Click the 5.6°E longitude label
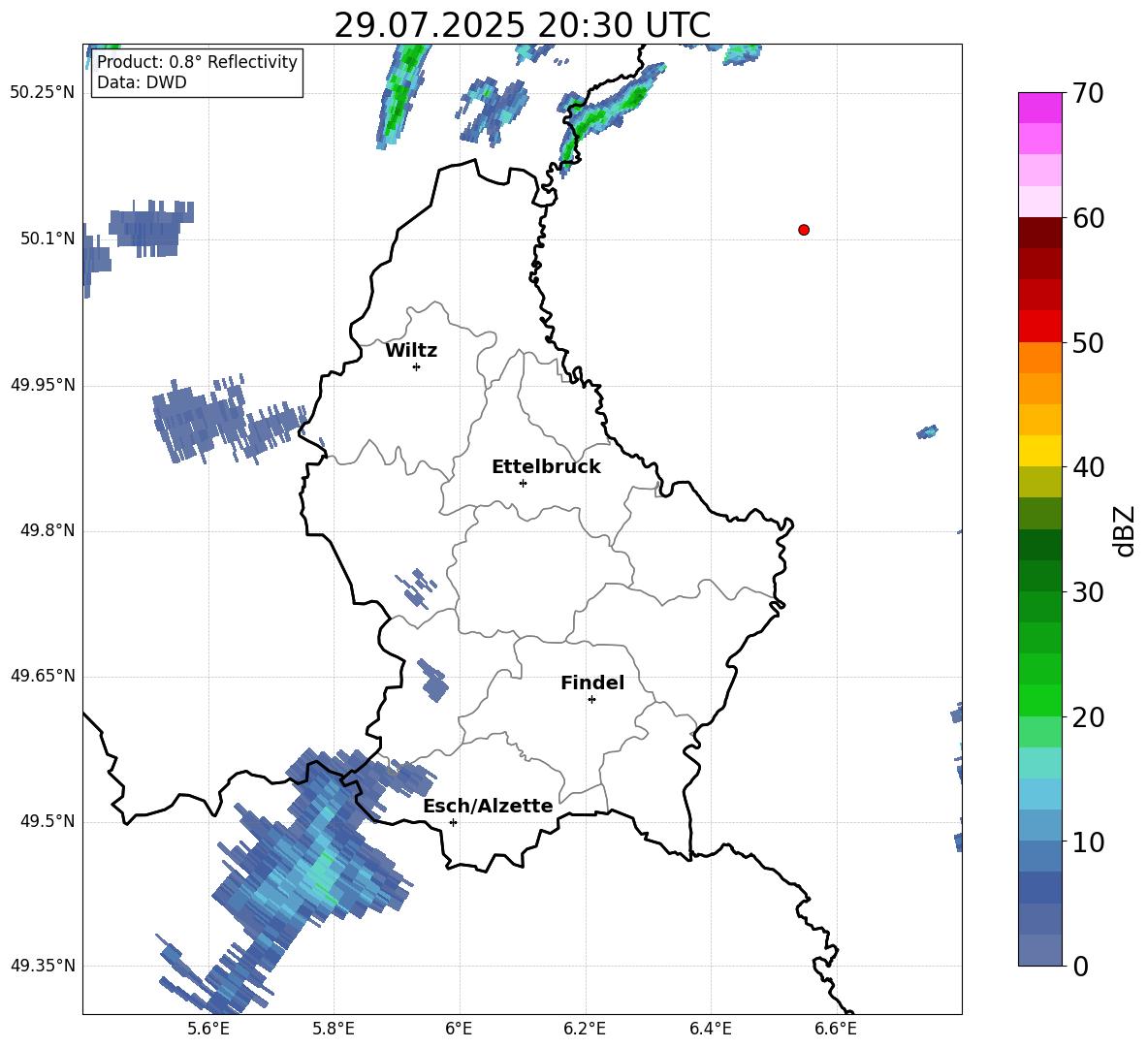 (208, 1029)
